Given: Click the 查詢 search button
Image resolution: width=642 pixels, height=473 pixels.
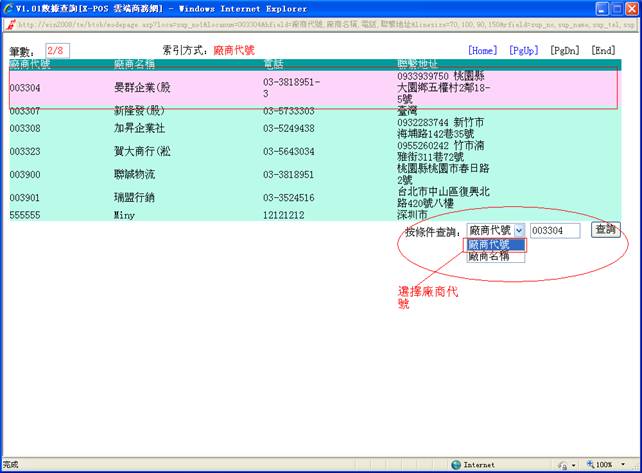Looking at the screenshot, I should coord(605,230).
